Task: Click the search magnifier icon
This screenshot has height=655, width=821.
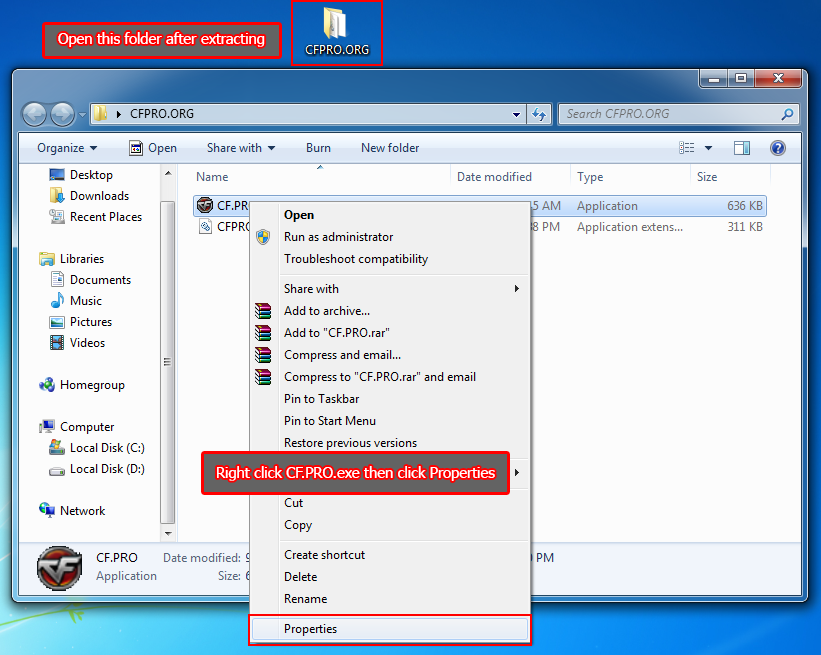Action: 787,114
